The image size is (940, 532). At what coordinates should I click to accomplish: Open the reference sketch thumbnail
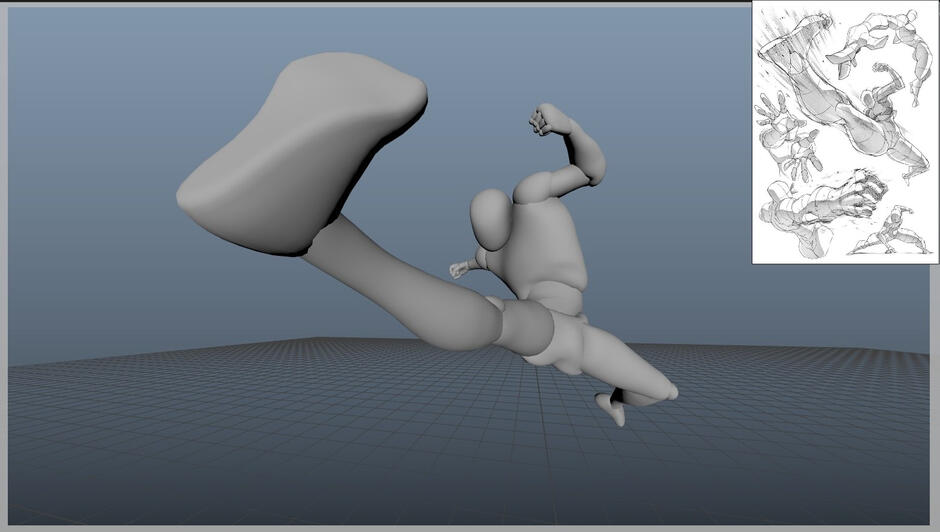click(x=845, y=132)
